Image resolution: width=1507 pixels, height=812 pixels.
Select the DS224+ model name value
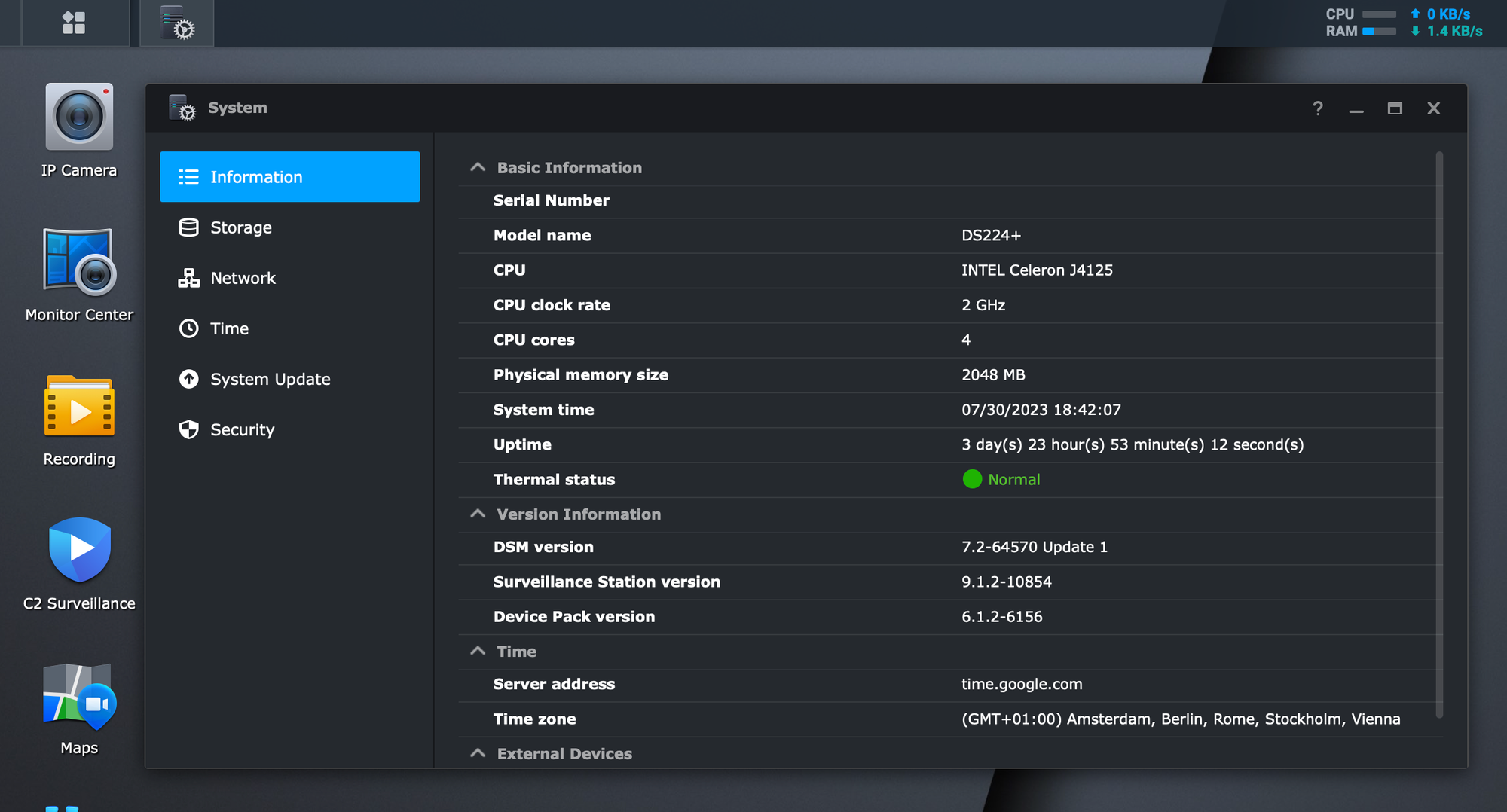click(x=991, y=235)
